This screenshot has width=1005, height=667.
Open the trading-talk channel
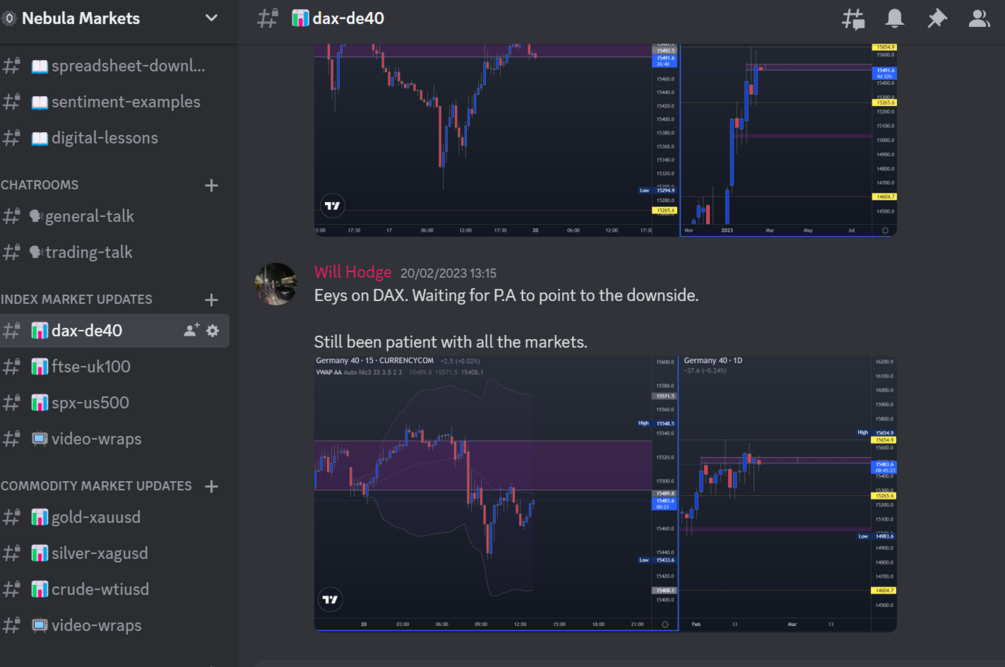coord(115,252)
